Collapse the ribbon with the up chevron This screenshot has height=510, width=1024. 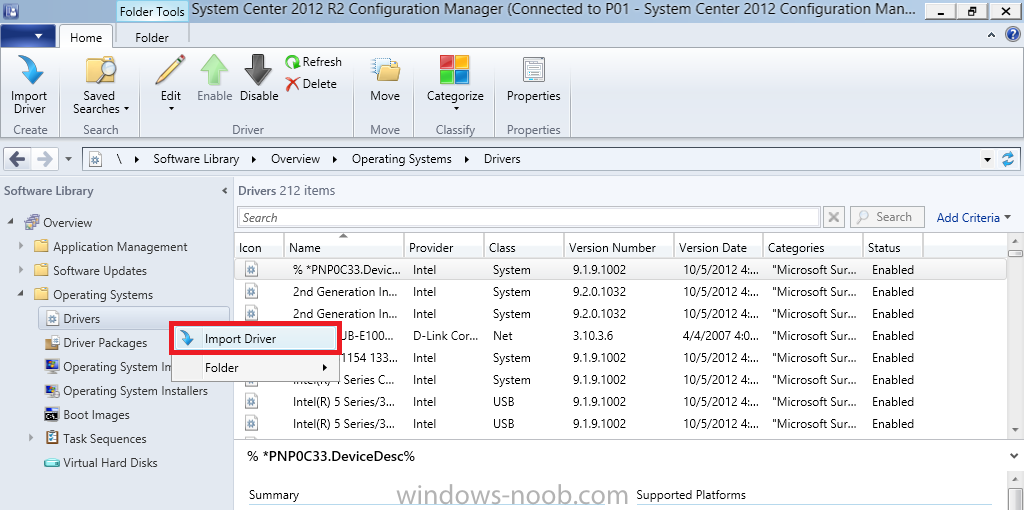click(992, 37)
